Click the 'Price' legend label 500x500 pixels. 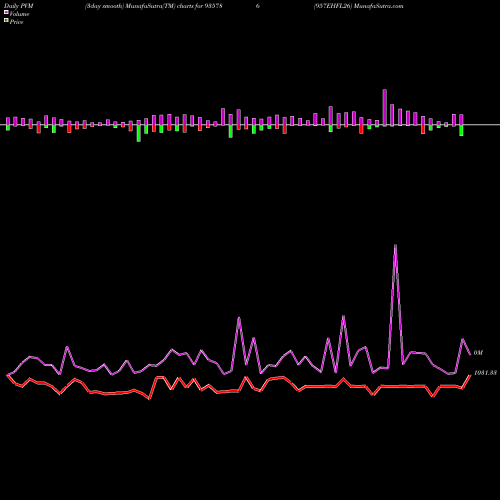[x=16, y=22]
